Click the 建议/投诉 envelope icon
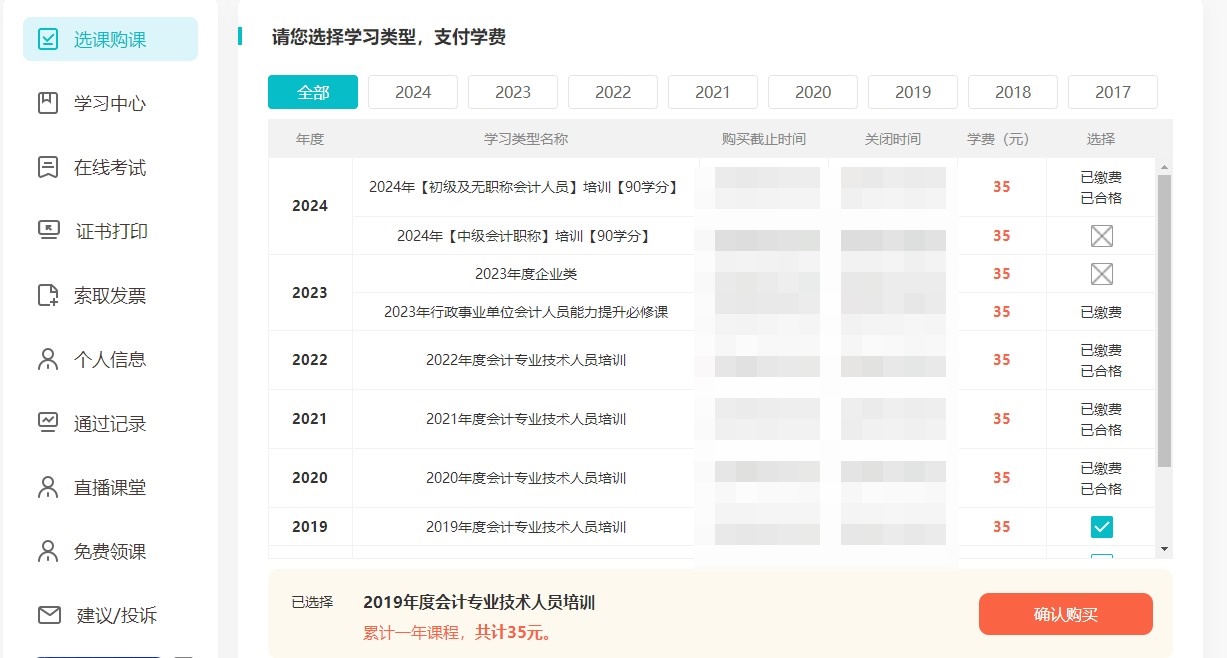This screenshot has height=658, width=1227. point(48,615)
